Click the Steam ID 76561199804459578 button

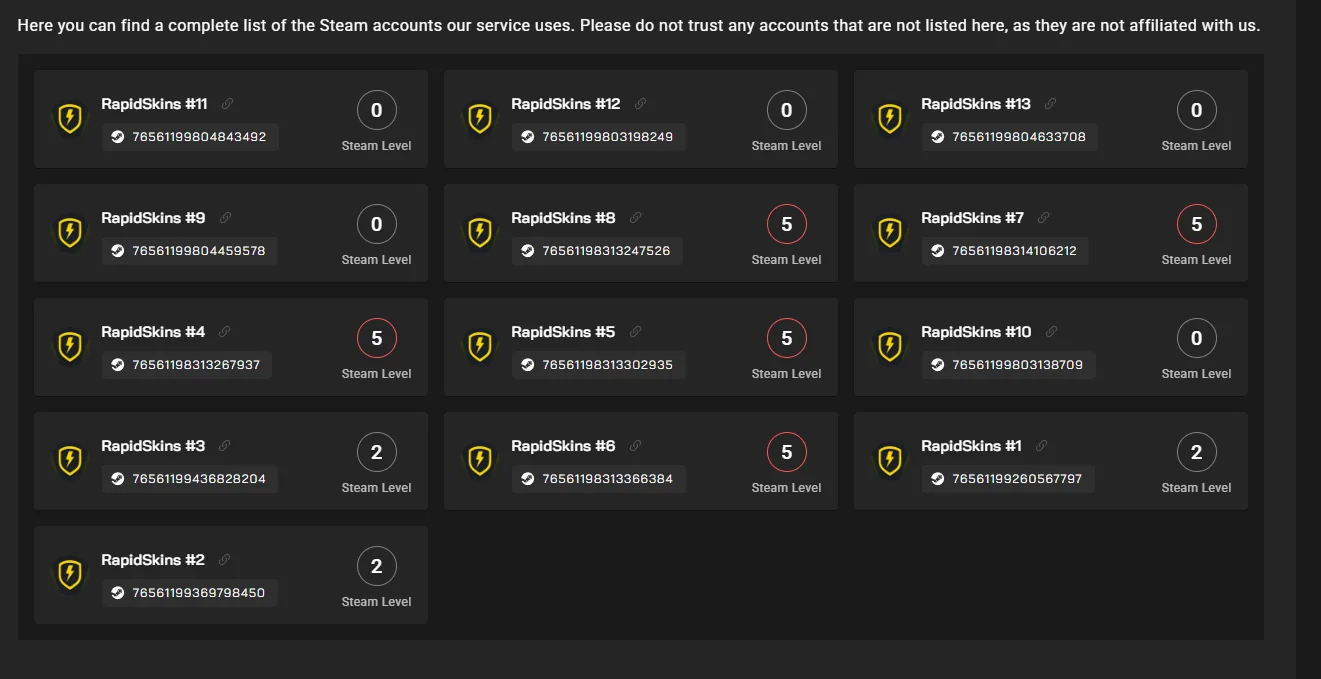(x=190, y=251)
